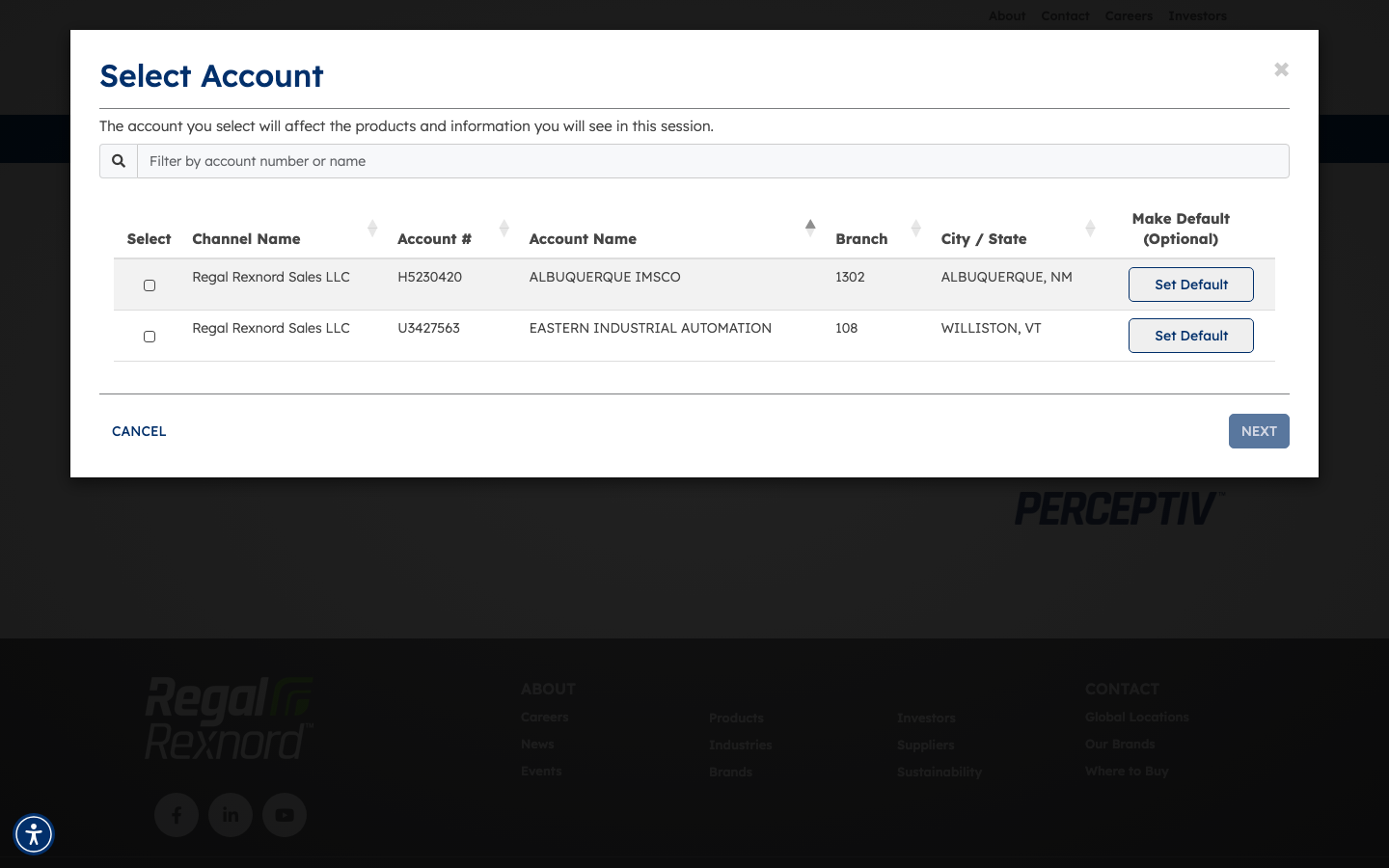The image size is (1389, 868).
Task: Sort by Account Name column arrow
Action: (x=810, y=229)
